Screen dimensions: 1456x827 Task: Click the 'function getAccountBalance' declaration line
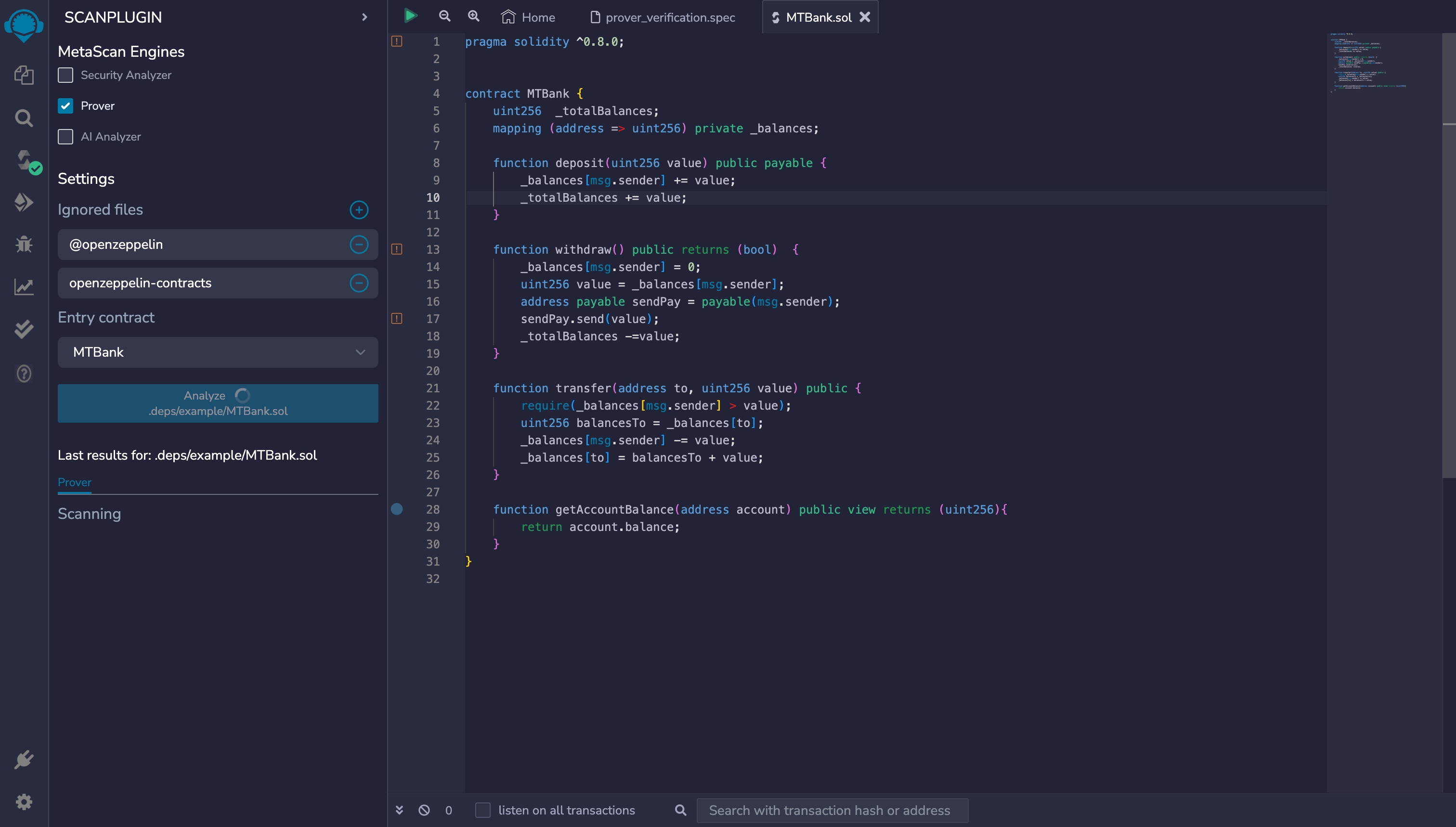tap(750, 509)
